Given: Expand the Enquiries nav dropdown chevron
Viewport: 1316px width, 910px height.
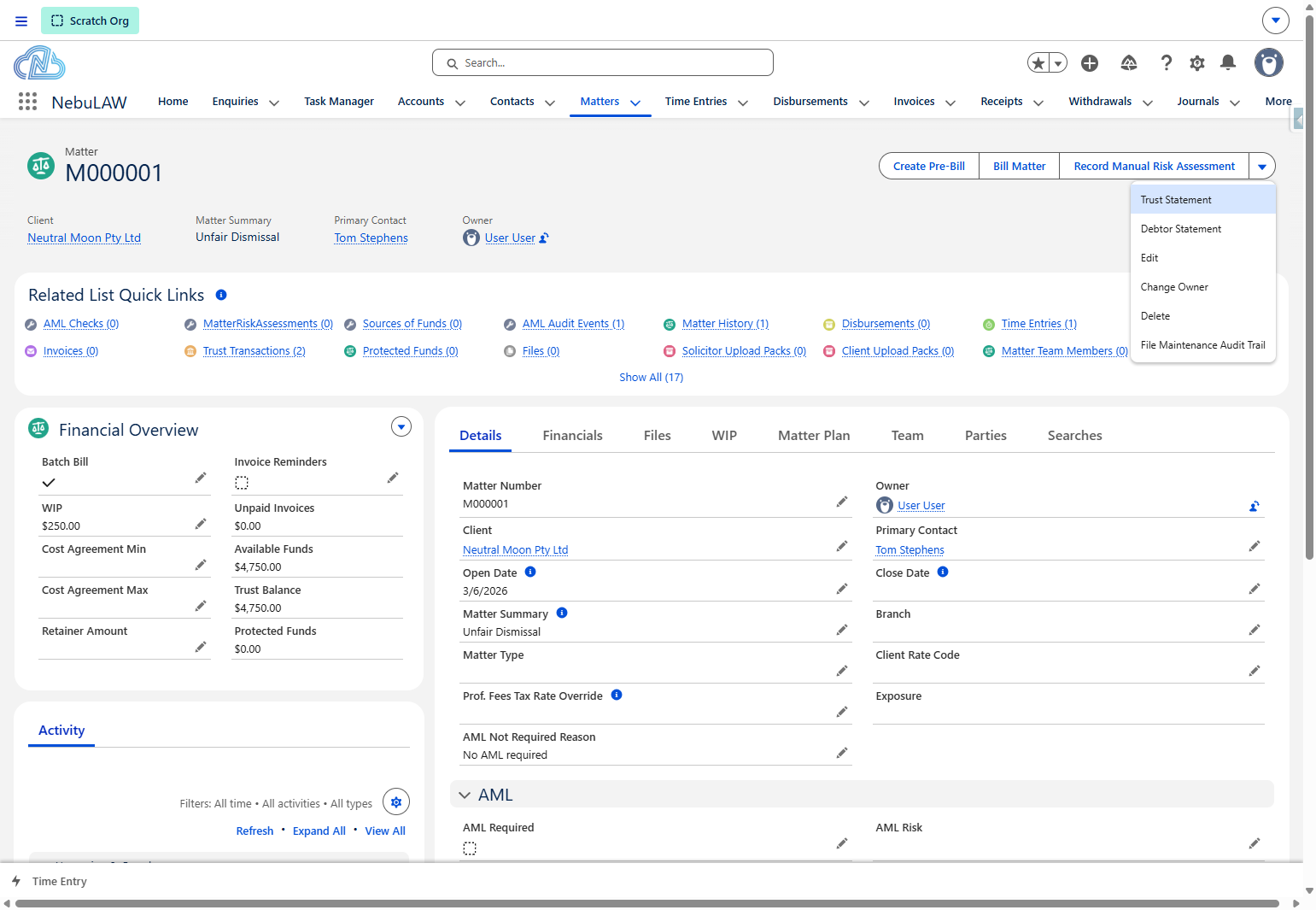Looking at the screenshot, I should click(274, 103).
